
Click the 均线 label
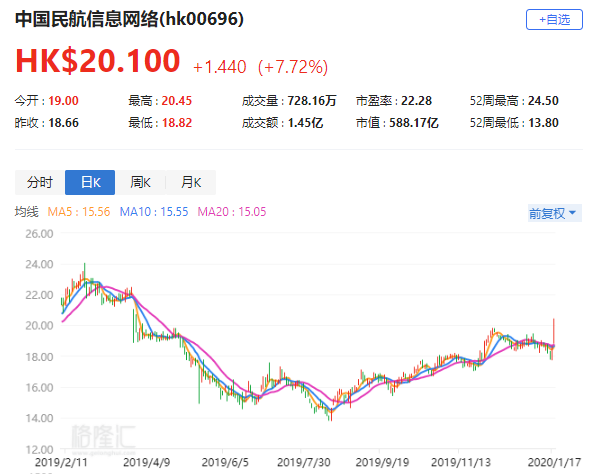(26, 212)
